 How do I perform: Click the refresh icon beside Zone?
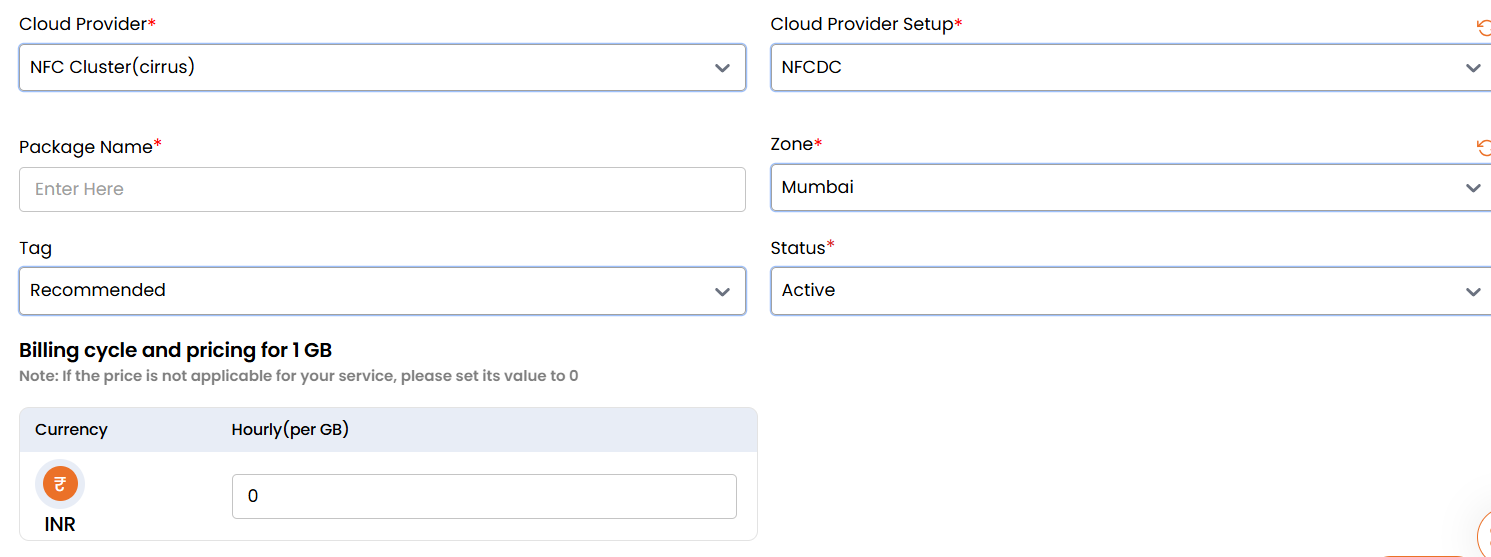point(1484,148)
